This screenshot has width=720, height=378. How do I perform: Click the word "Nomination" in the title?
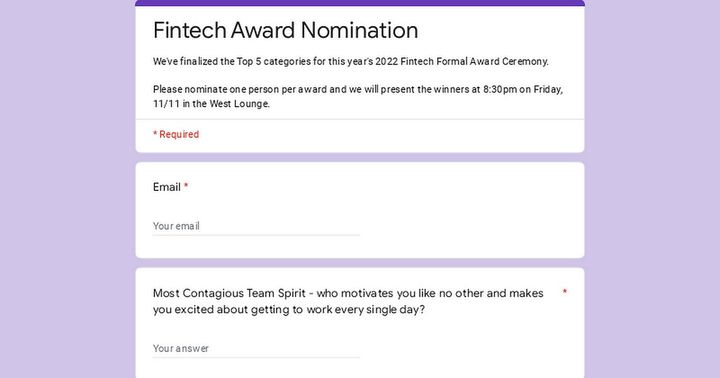[360, 30]
